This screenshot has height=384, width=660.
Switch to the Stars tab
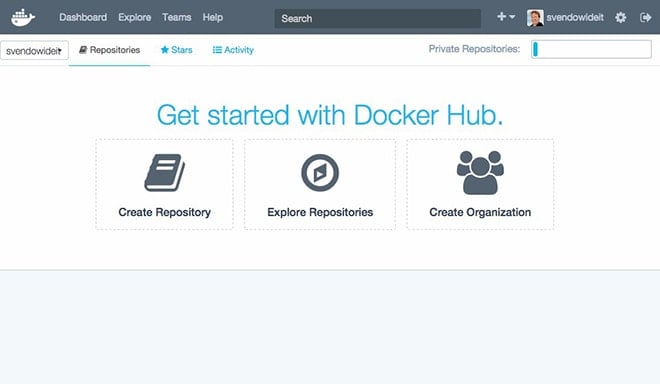tap(176, 50)
